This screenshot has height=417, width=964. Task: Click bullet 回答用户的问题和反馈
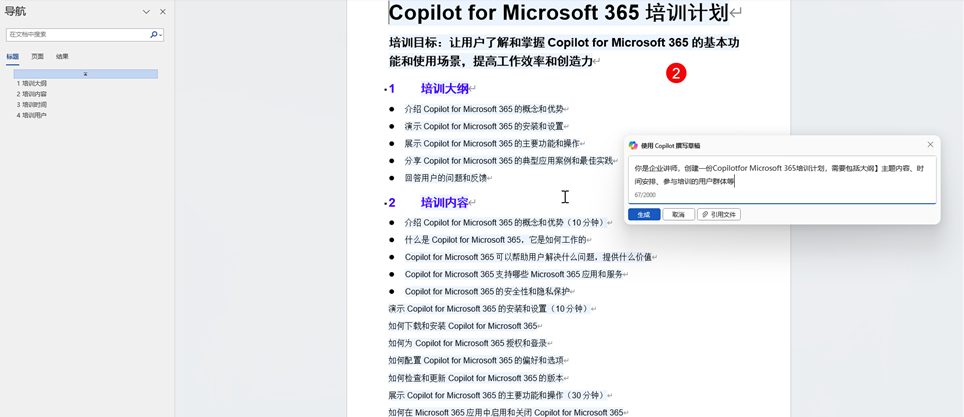click(x=445, y=178)
